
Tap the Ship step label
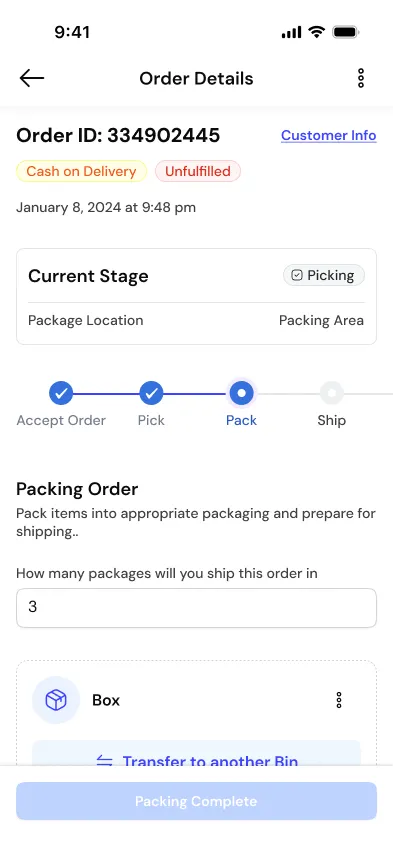pyautogui.click(x=332, y=421)
